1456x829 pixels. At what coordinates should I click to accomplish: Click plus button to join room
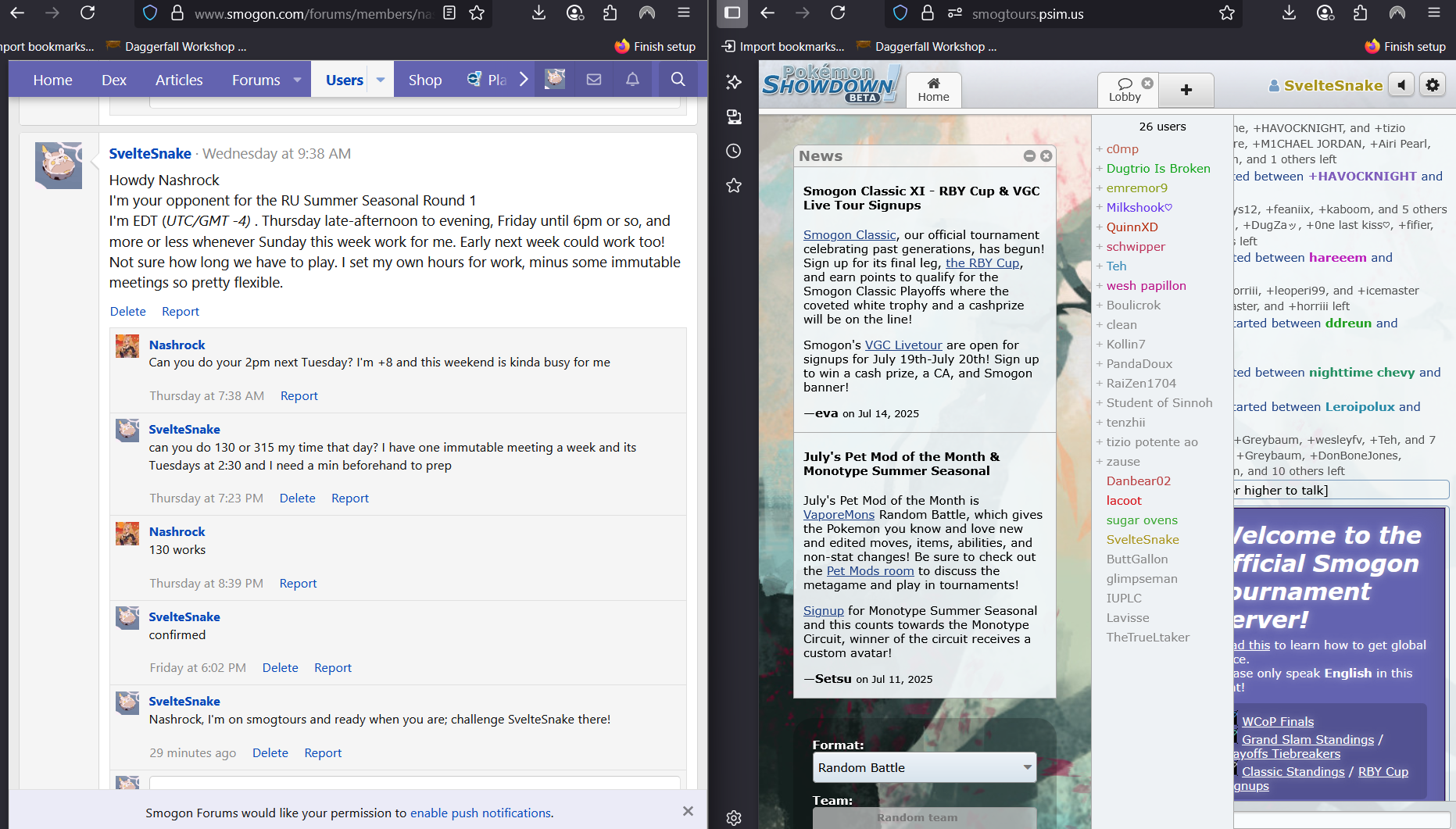[1186, 90]
